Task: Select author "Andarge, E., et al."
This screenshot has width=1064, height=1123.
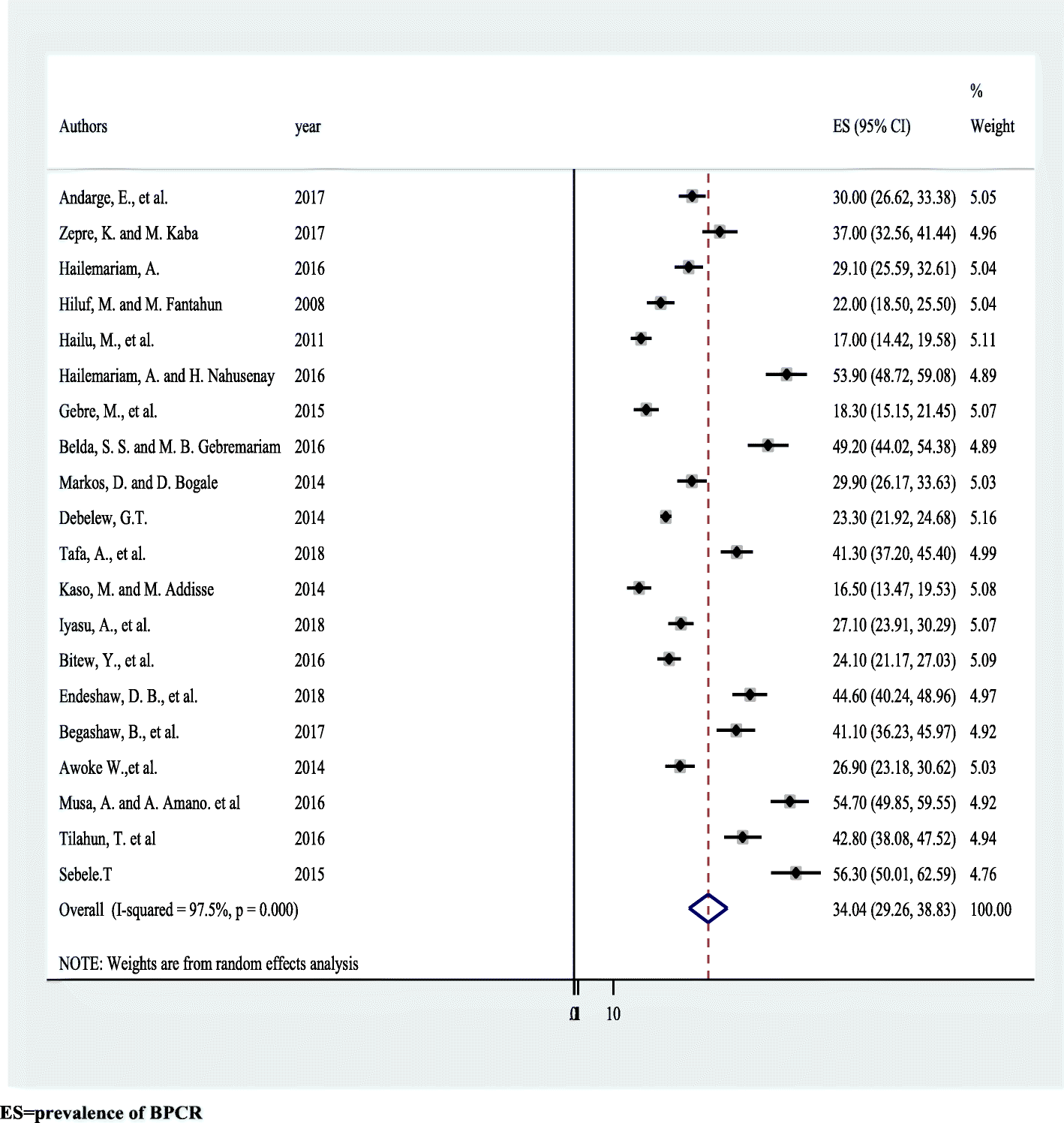Action: click(x=113, y=197)
